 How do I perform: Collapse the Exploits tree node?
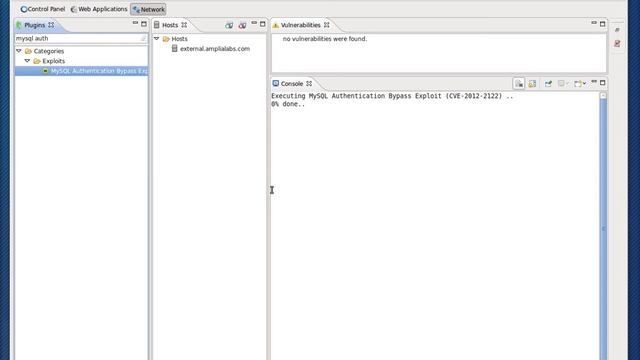click(27, 61)
